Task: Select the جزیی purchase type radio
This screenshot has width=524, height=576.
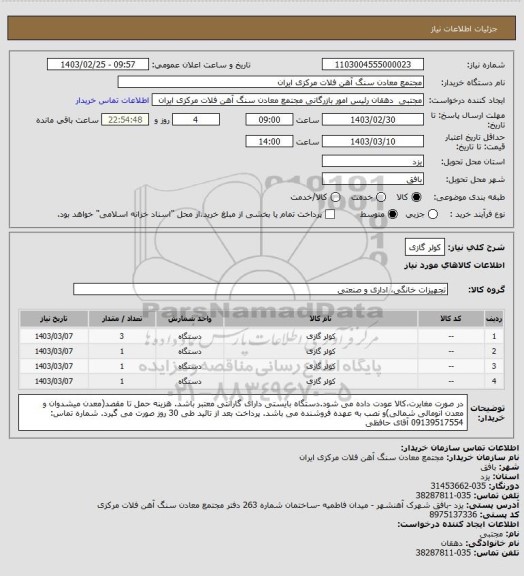Action: tap(433, 214)
